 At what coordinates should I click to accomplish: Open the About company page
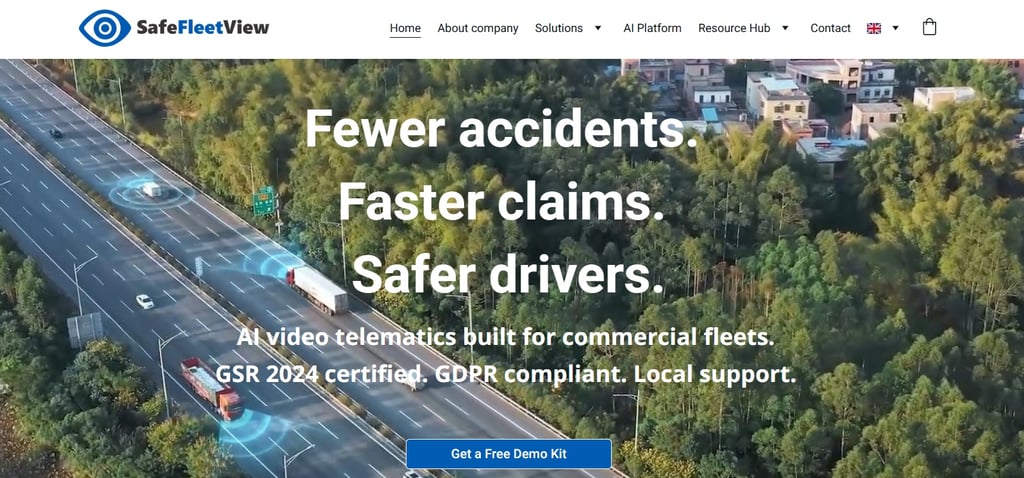(478, 28)
